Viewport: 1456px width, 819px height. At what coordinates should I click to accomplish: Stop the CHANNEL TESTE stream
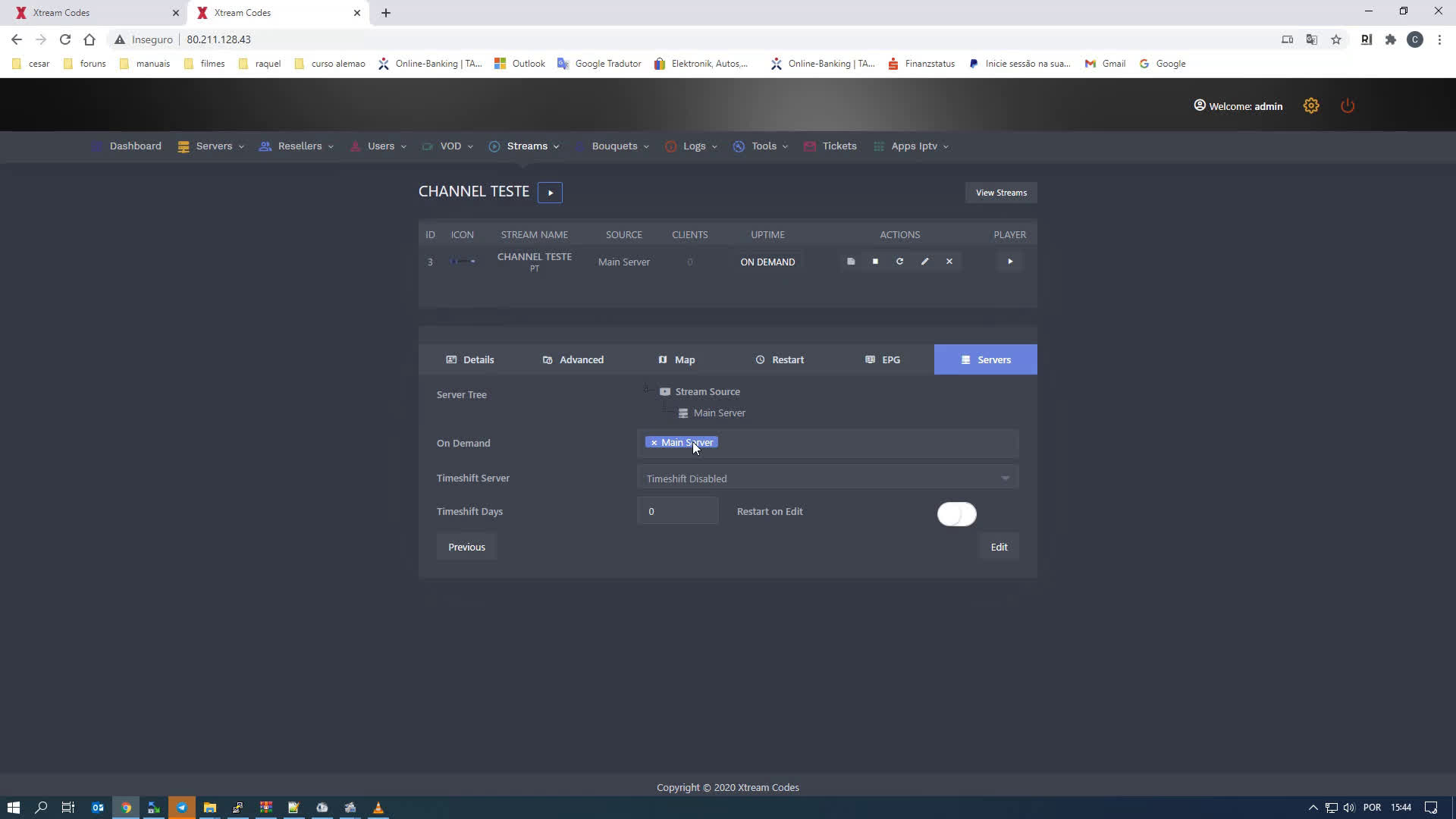coord(875,262)
